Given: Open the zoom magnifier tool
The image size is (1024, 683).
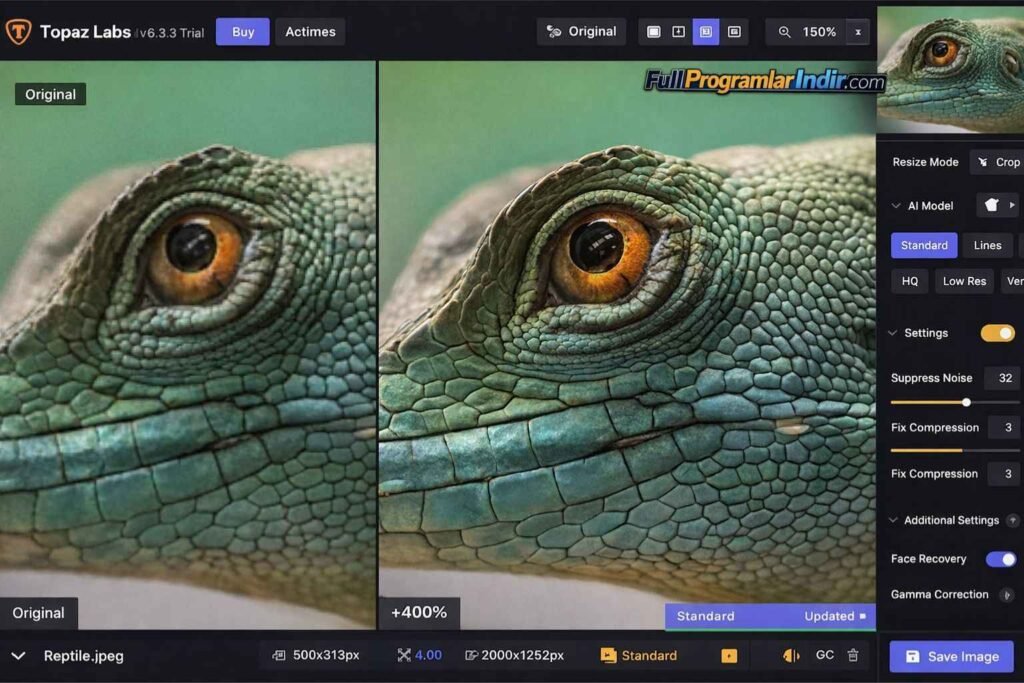Looking at the screenshot, I should (786, 32).
